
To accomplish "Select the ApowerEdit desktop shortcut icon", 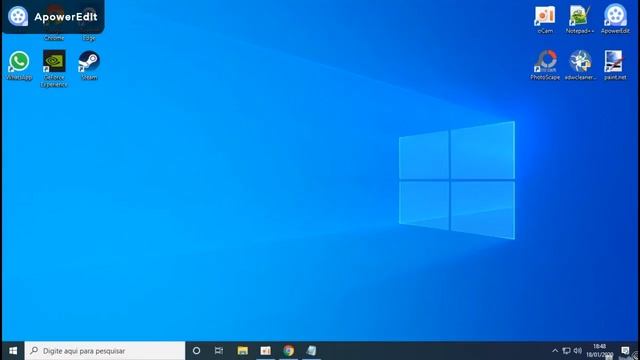I will [x=615, y=19].
